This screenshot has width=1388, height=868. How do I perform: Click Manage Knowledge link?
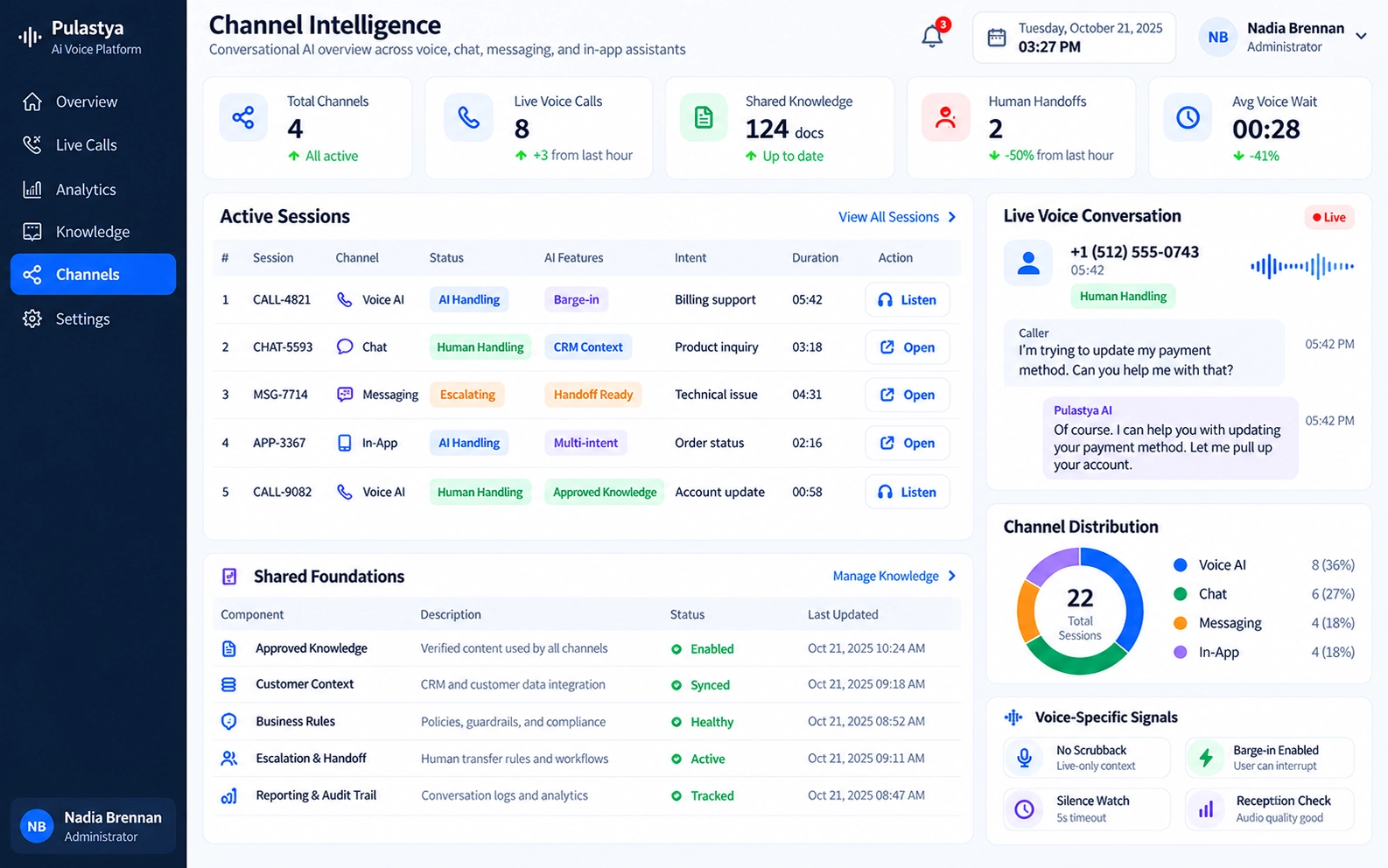tap(894, 576)
